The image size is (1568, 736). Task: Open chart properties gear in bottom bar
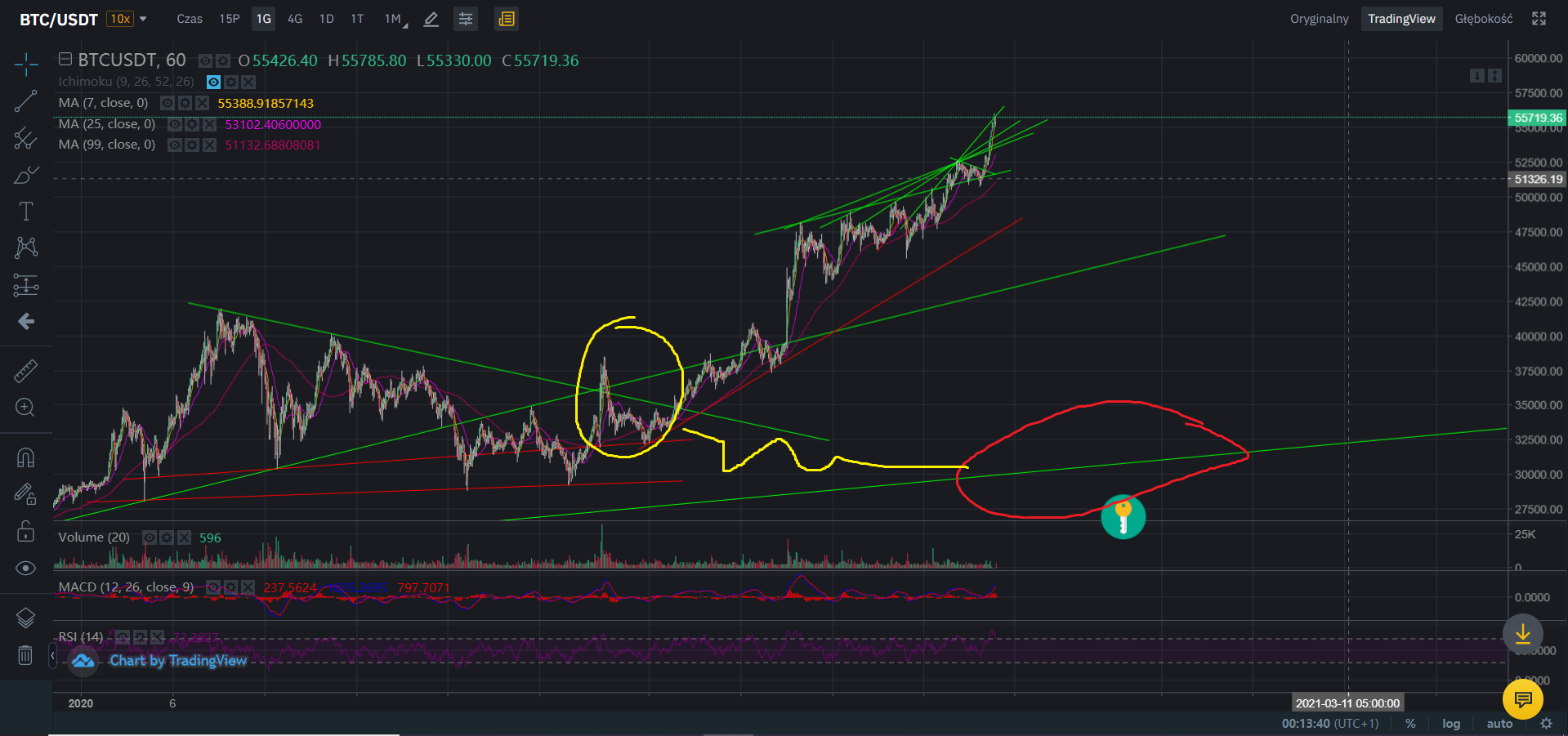pyautogui.click(x=1546, y=724)
